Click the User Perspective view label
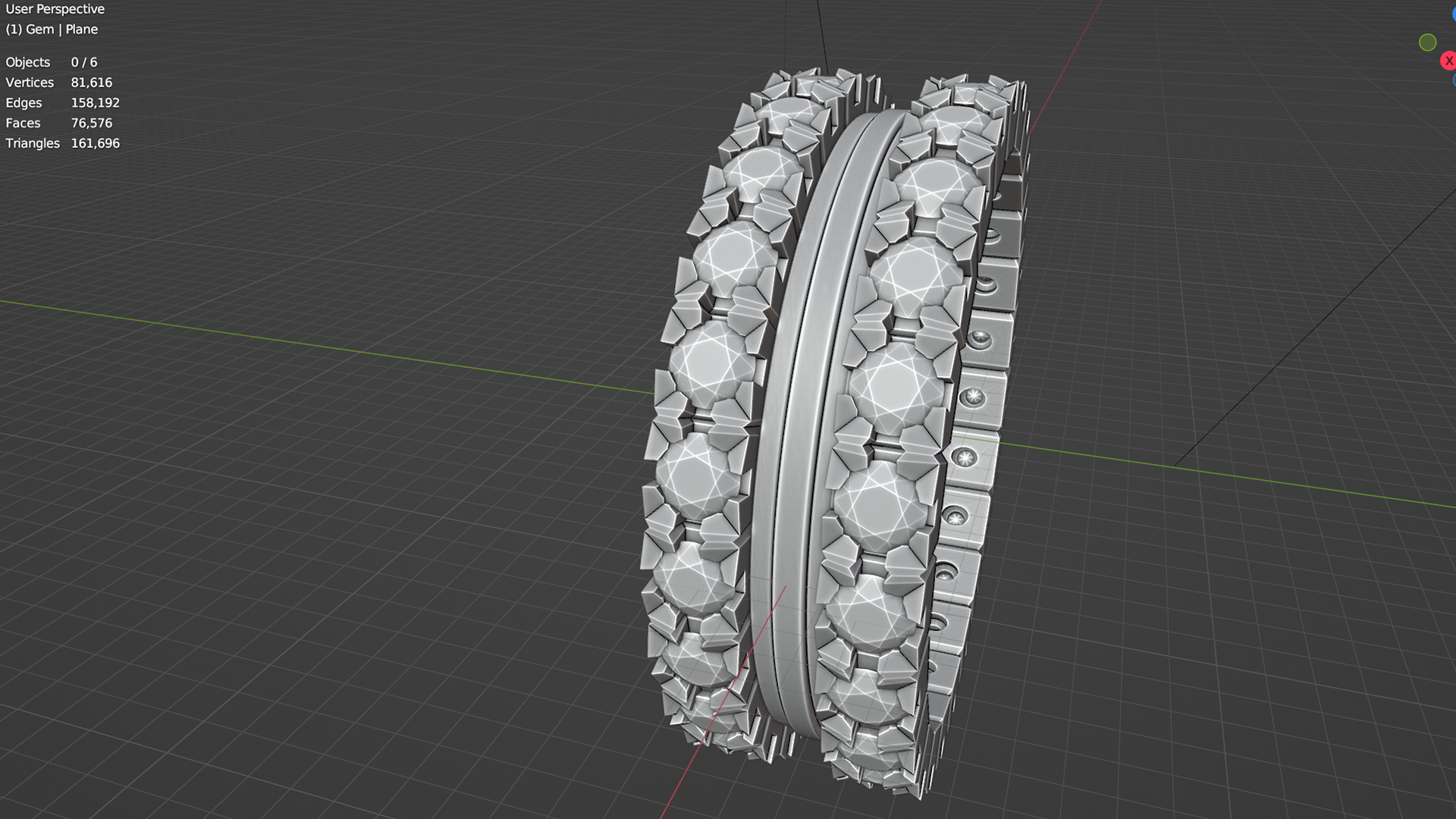 pos(55,9)
